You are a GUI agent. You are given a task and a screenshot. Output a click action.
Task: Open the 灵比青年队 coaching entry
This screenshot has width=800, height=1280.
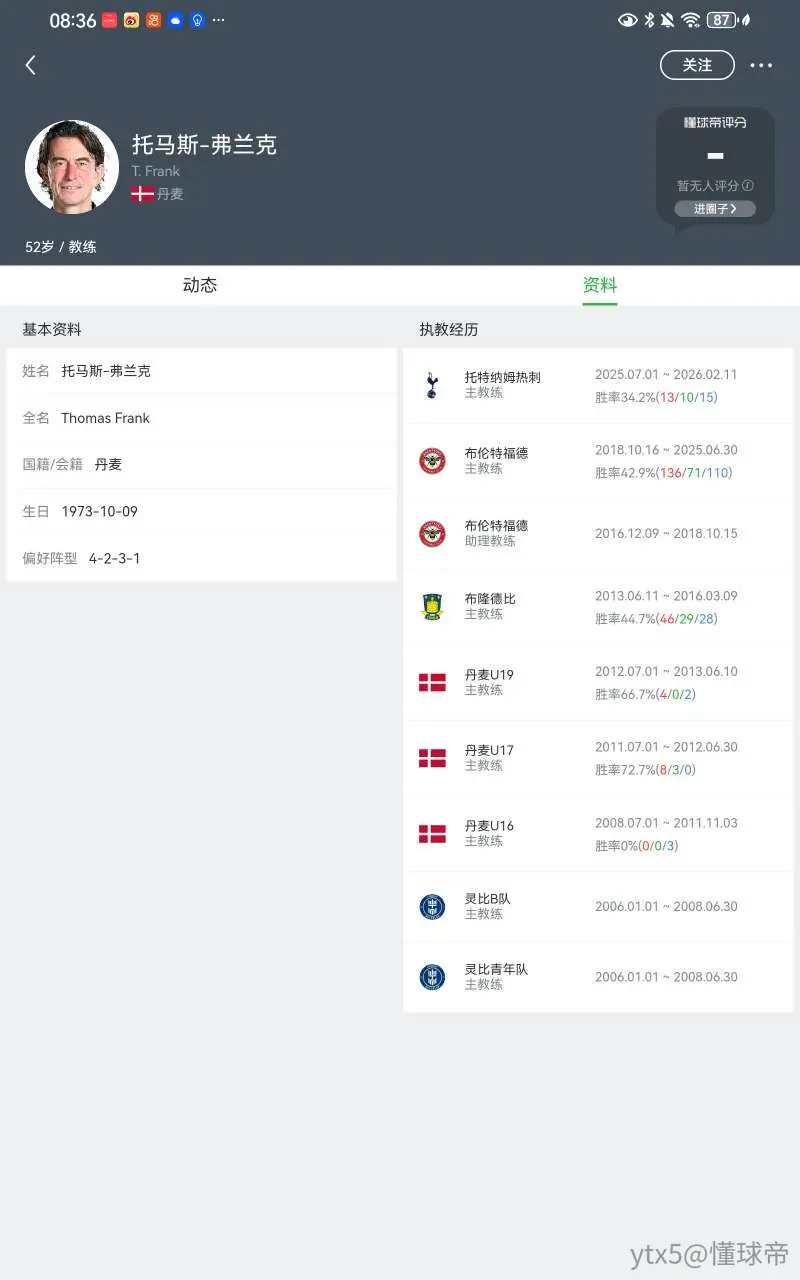click(598, 977)
